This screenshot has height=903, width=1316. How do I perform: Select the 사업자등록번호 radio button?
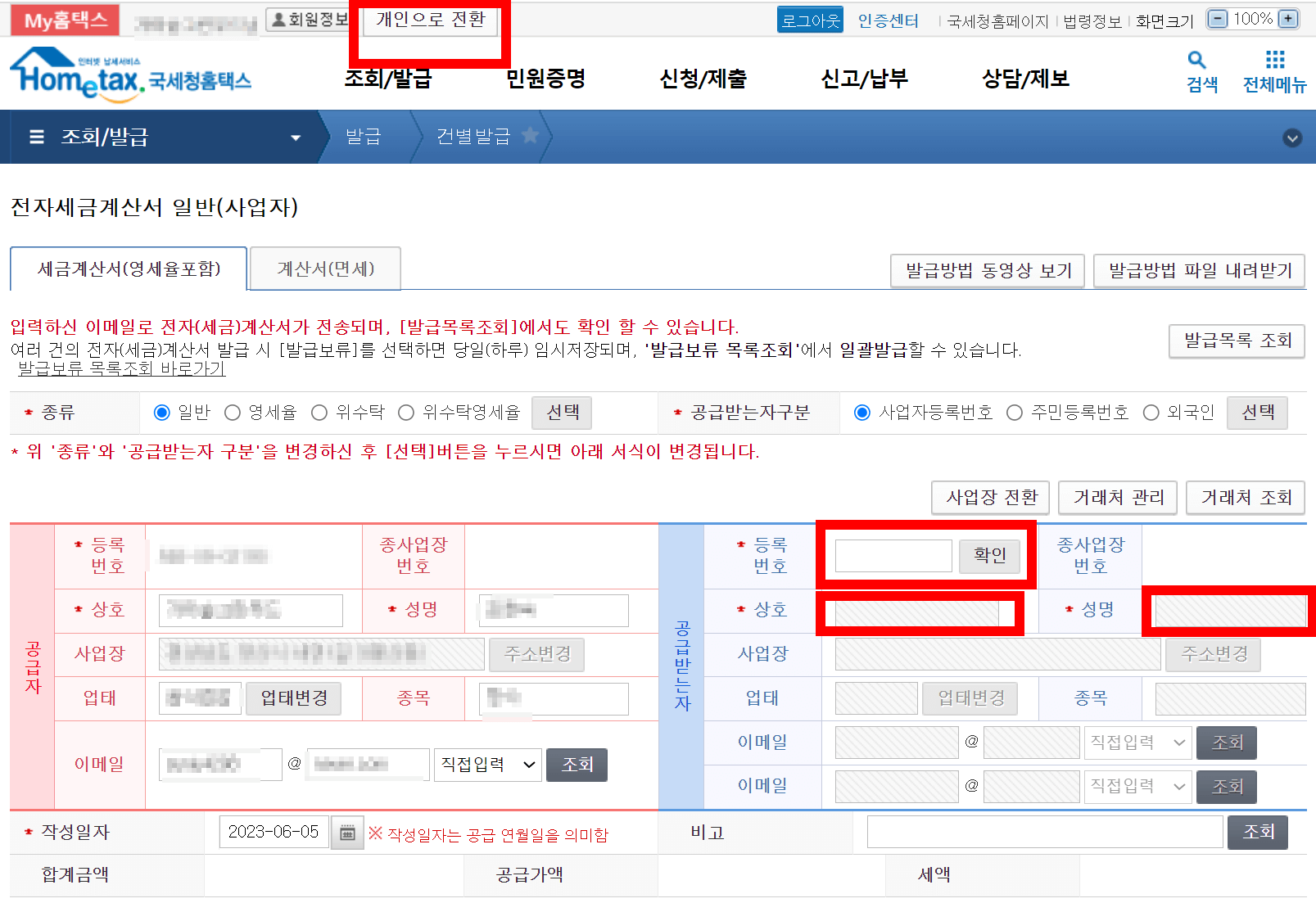point(862,413)
